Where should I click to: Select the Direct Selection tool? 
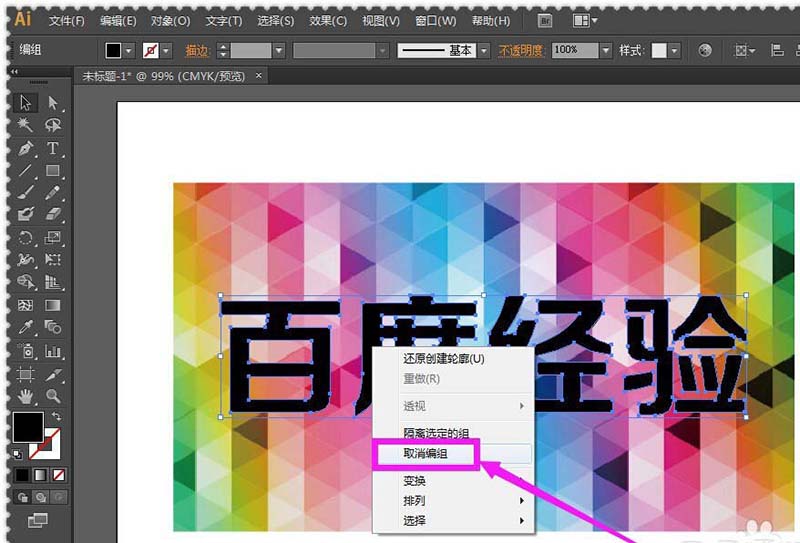pos(53,103)
